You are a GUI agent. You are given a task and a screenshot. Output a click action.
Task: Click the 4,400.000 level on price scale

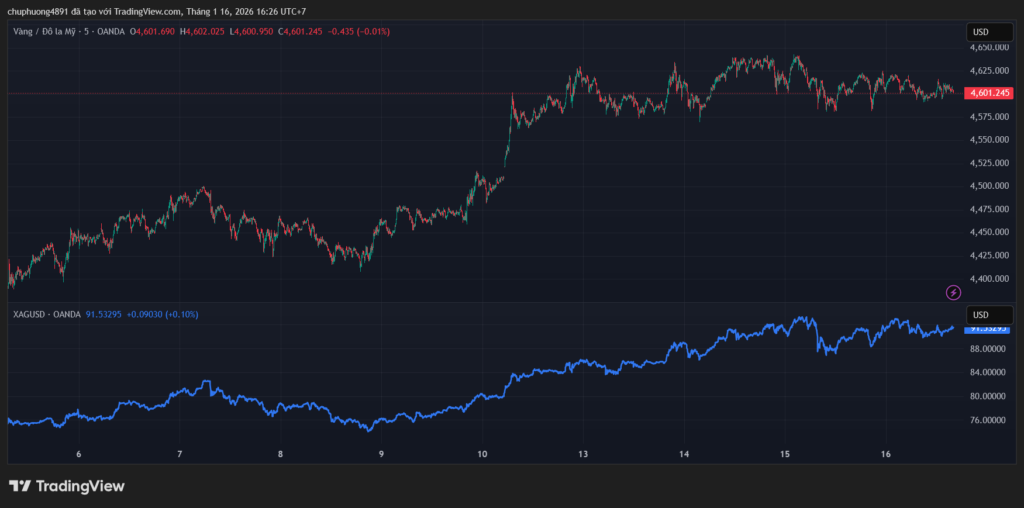(x=988, y=279)
